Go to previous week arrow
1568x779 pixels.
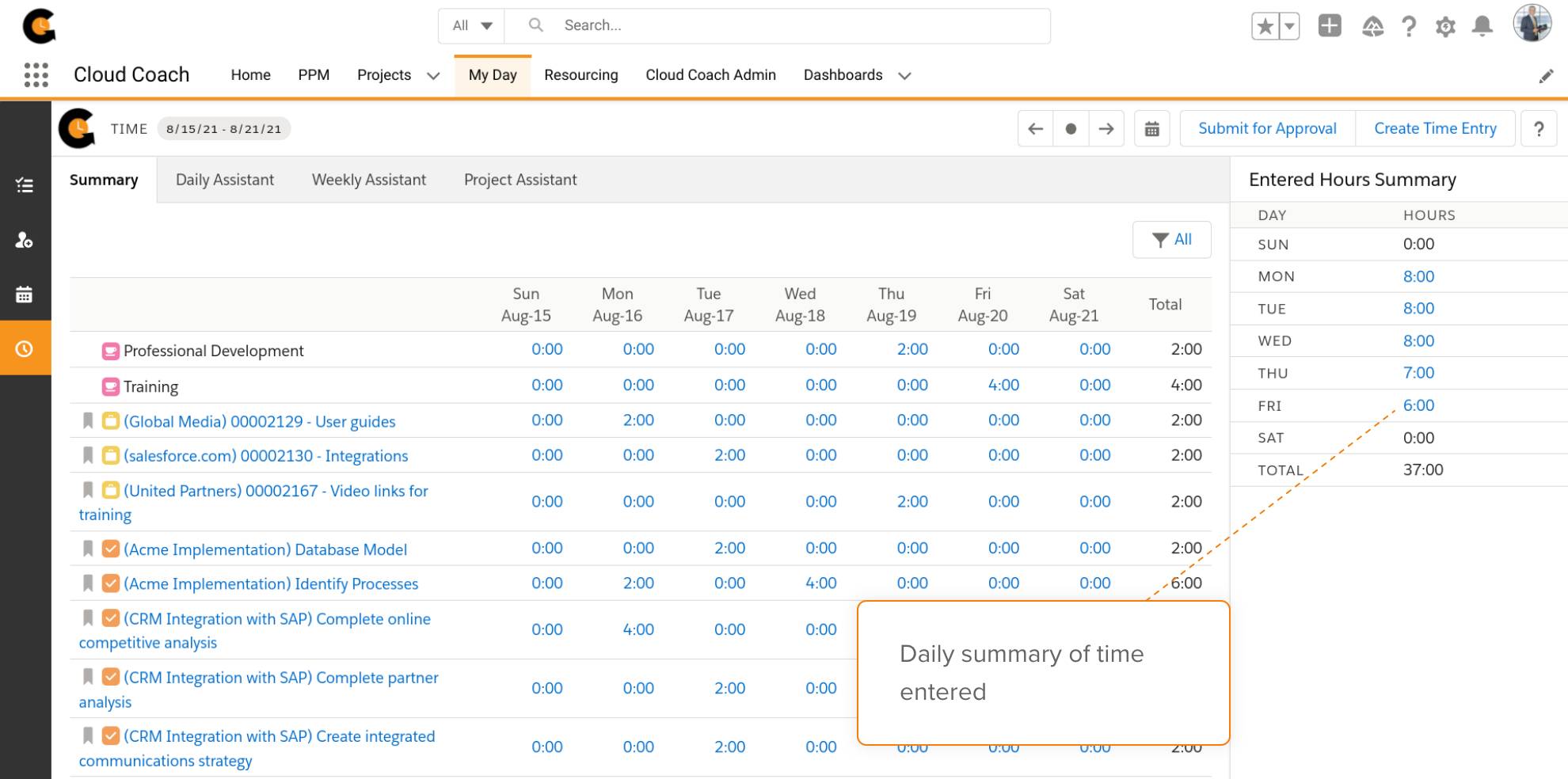[x=1035, y=128]
